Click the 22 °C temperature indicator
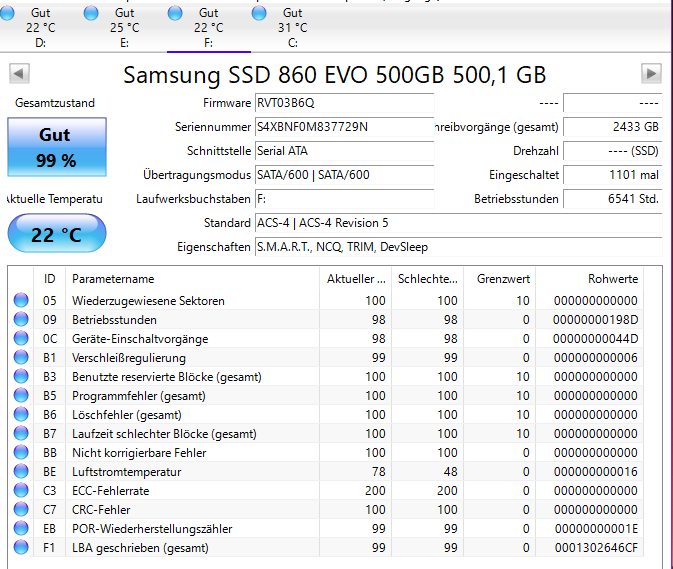673x569 pixels. tap(57, 233)
